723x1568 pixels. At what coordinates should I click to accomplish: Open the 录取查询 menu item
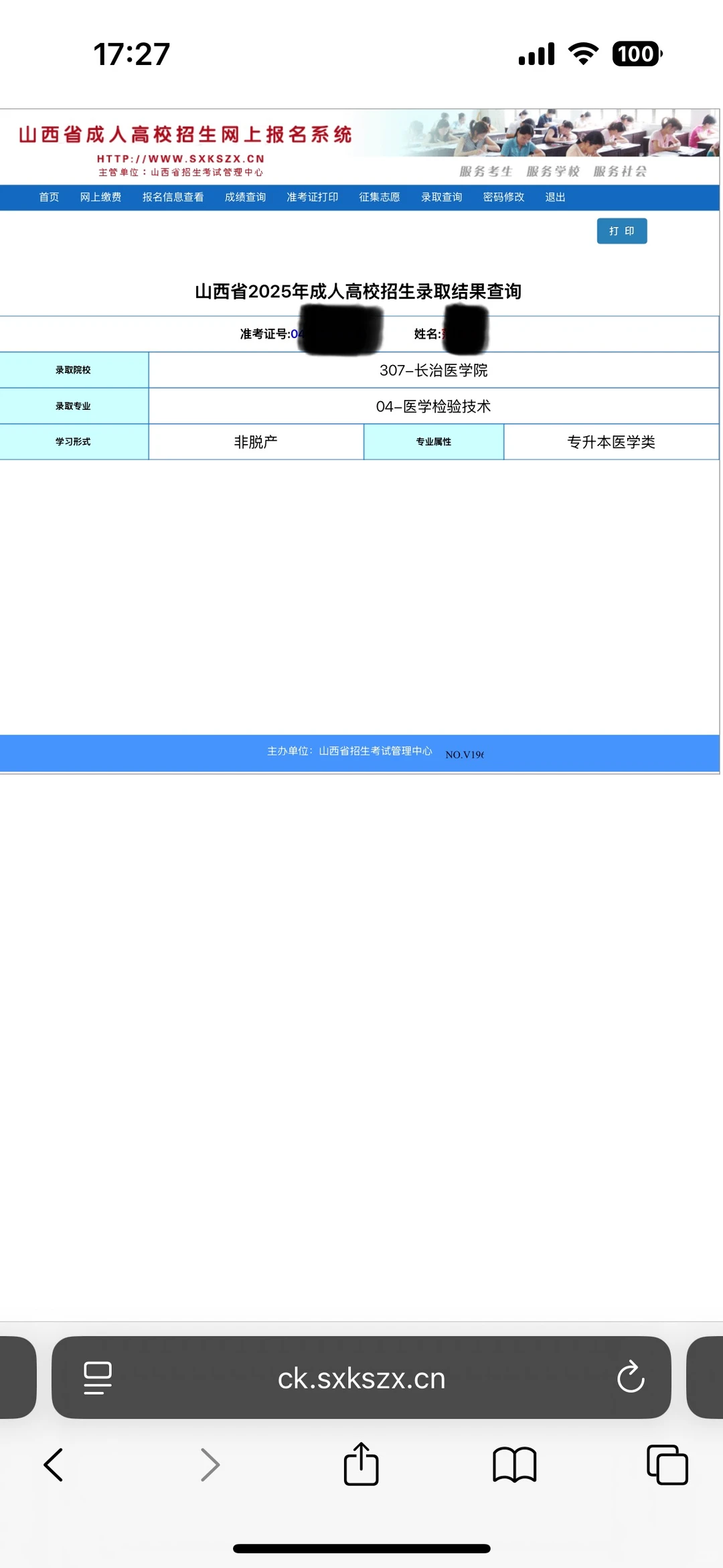click(x=441, y=197)
